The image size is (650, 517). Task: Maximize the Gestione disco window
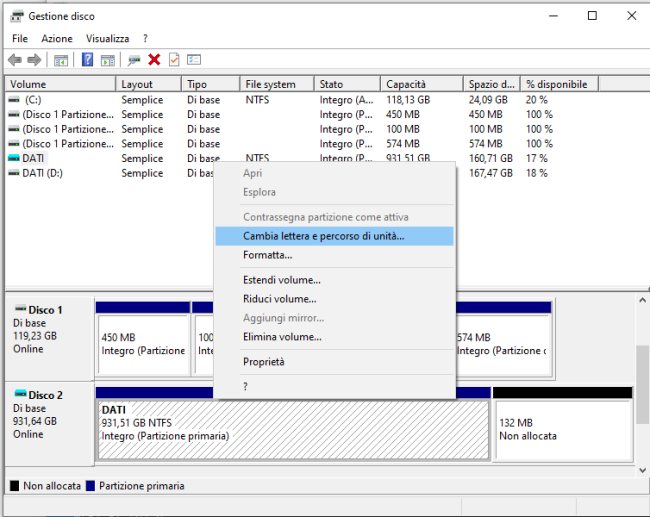[x=592, y=16]
